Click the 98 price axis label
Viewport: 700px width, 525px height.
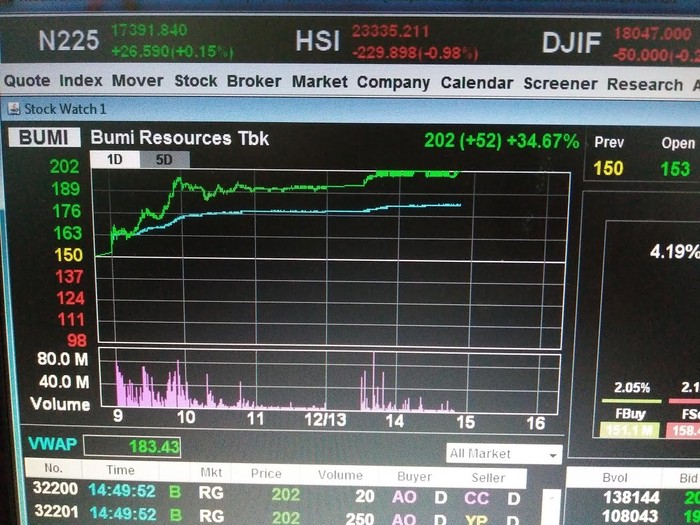pos(77,341)
